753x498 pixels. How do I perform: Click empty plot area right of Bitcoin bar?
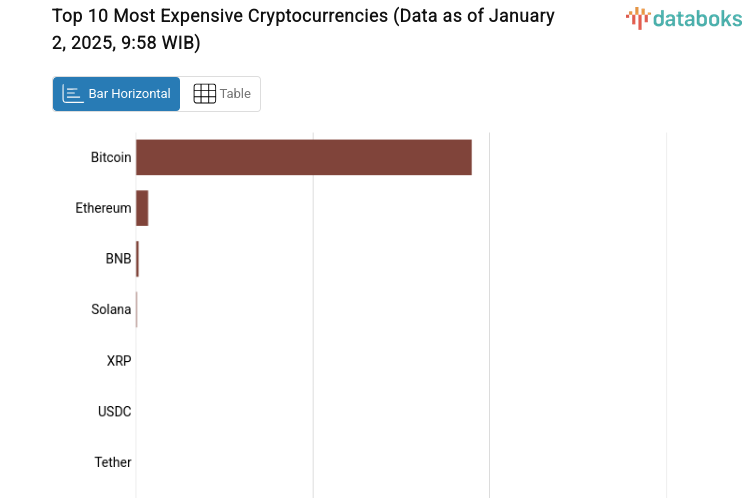580,157
